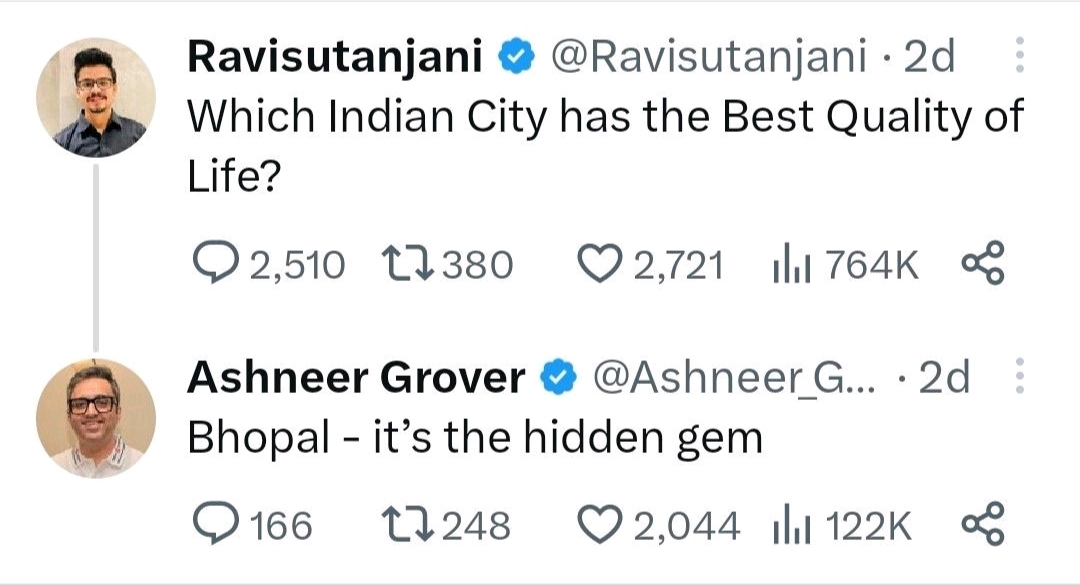The width and height of the screenshot is (1080, 585).
Task: Reply to Ravisutanjani's tweet
Action: coord(211,265)
